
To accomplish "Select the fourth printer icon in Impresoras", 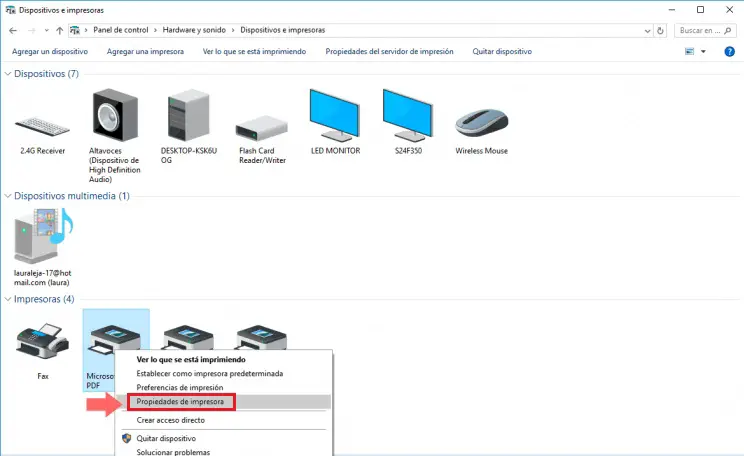I will click(x=261, y=337).
